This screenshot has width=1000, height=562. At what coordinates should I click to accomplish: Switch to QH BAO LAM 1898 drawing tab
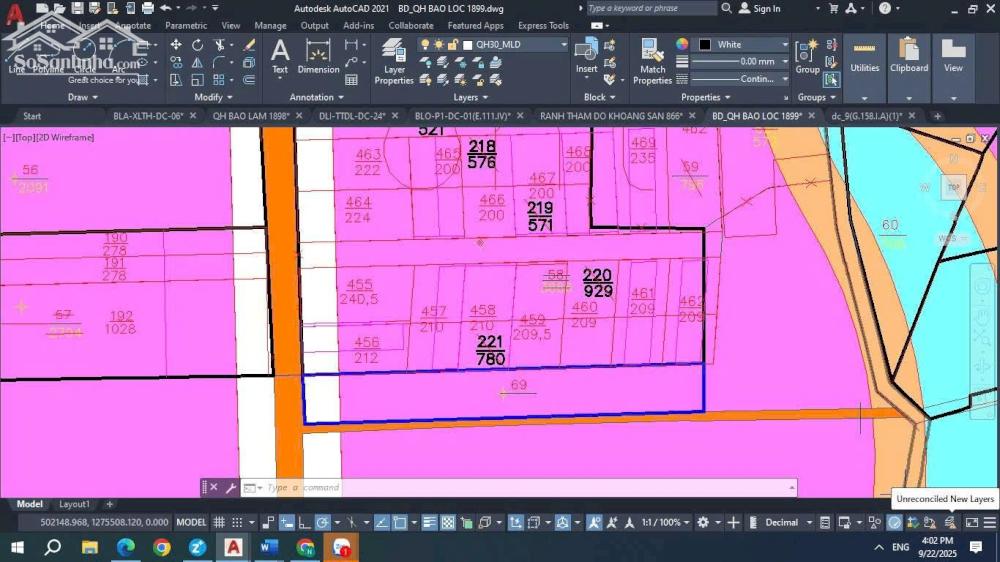point(250,116)
